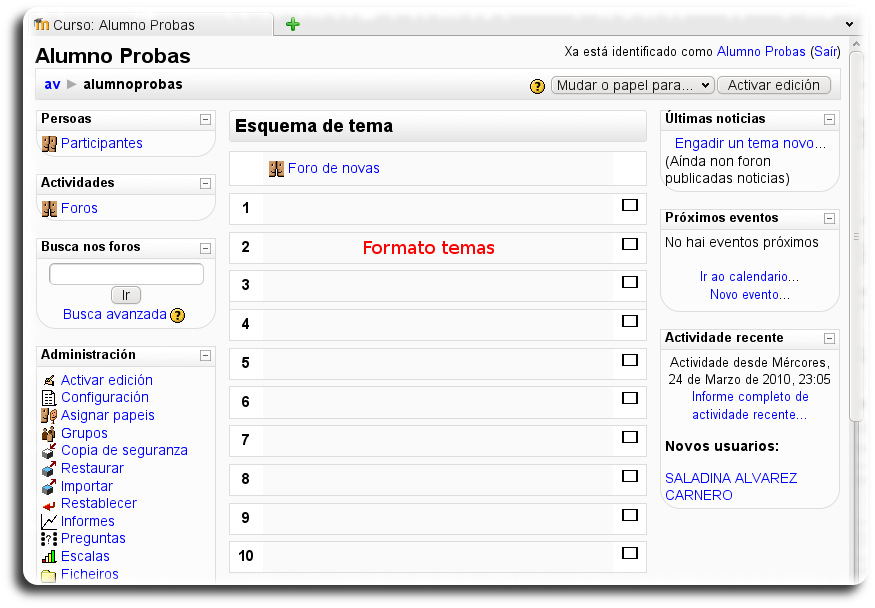Viewport: 875px width, 608px height.
Task: Click the Saír logout link
Action: tap(826, 51)
